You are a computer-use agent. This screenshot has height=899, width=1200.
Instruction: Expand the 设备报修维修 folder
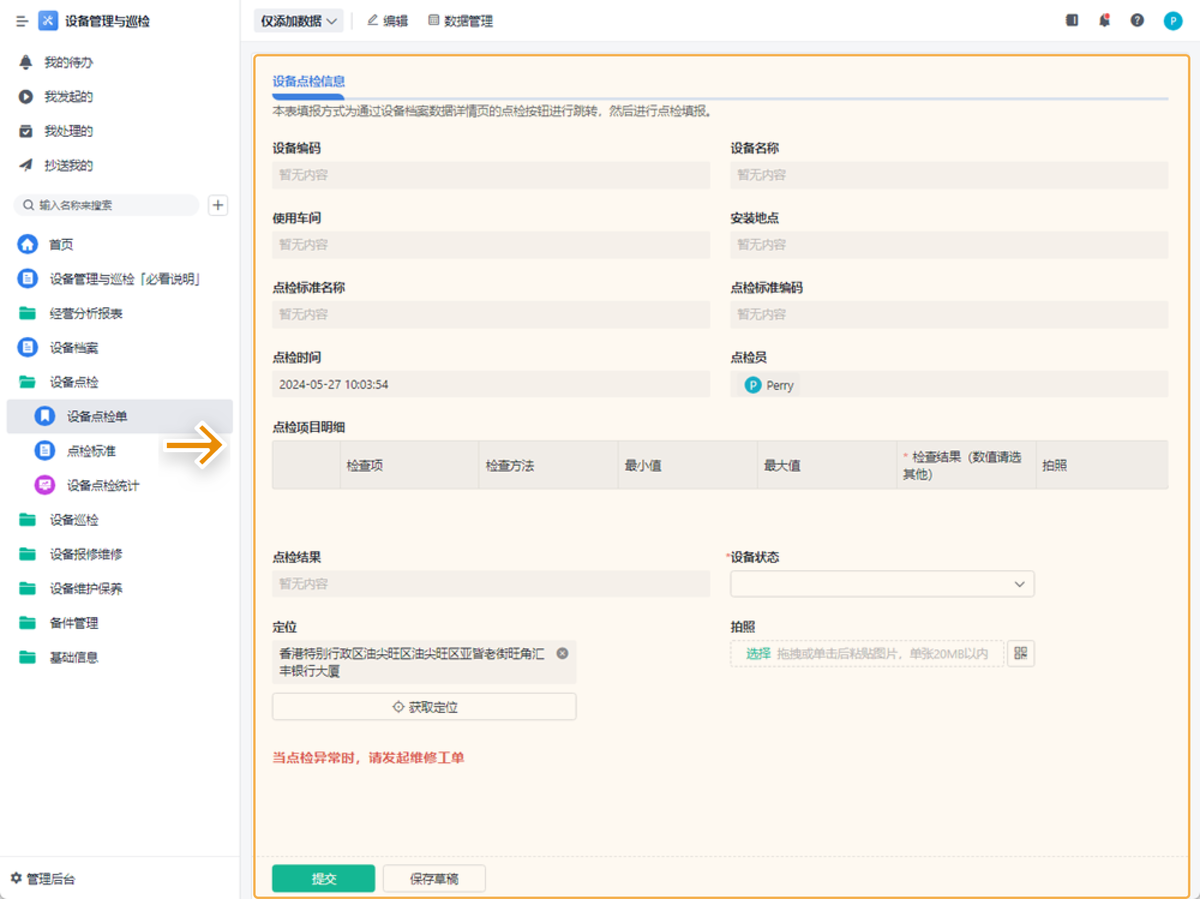(x=85, y=554)
